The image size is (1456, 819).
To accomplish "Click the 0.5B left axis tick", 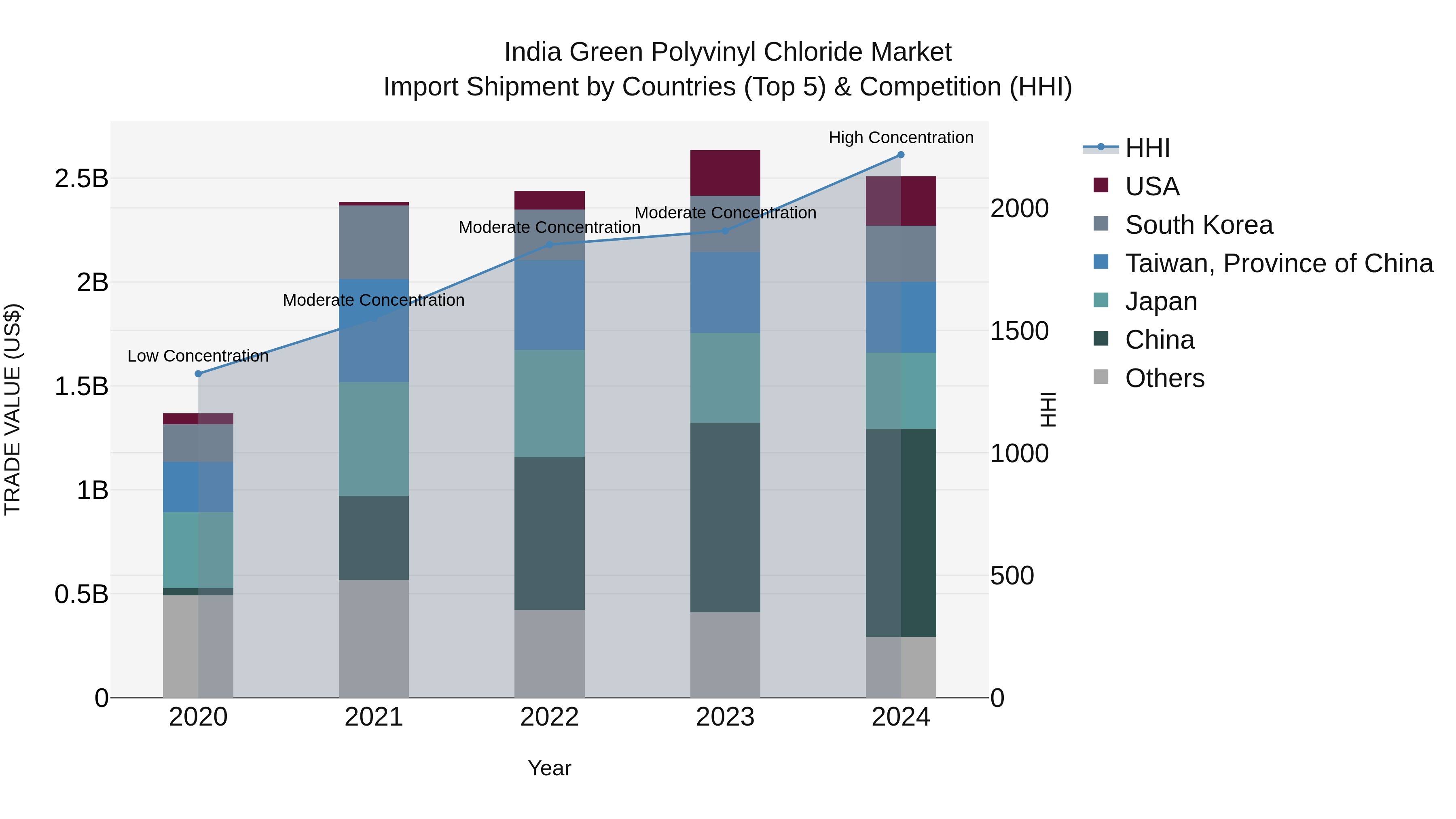I will (x=81, y=595).
